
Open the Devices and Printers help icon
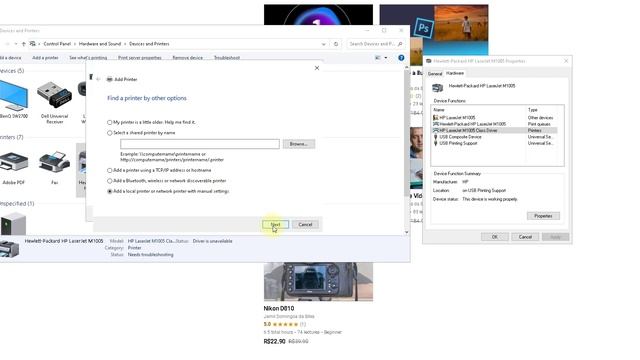coord(401,58)
